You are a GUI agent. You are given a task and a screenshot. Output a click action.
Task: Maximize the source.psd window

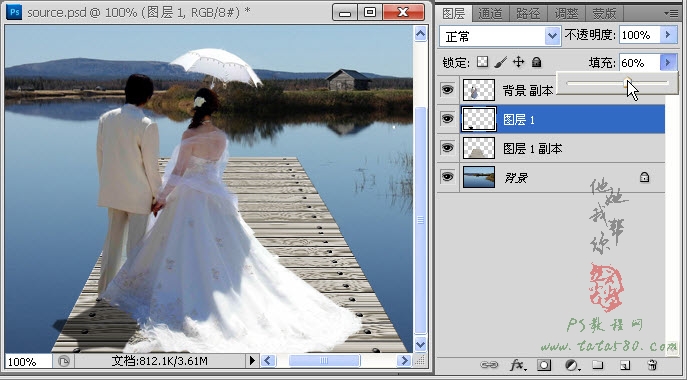click(x=370, y=12)
